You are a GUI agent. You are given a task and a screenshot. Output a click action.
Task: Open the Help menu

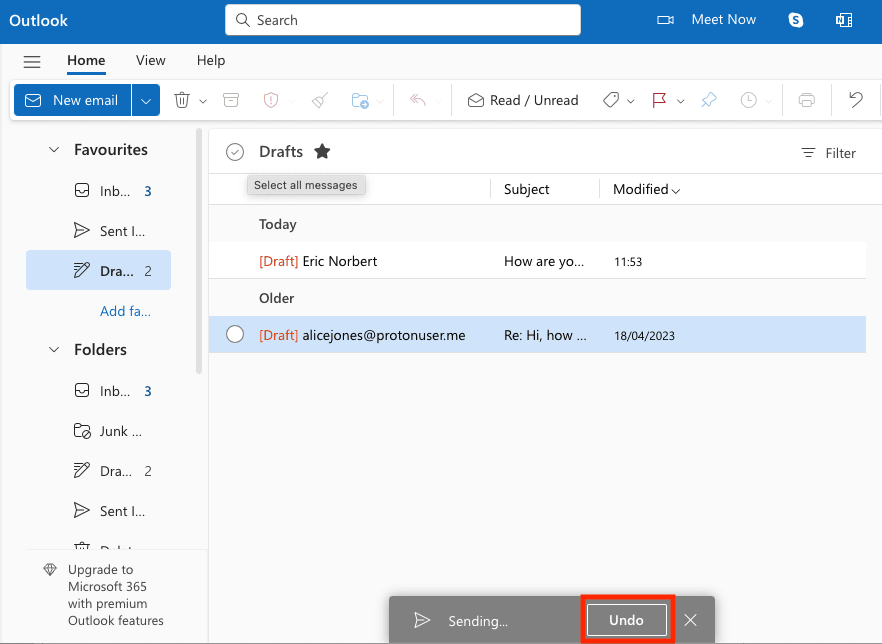(x=211, y=60)
